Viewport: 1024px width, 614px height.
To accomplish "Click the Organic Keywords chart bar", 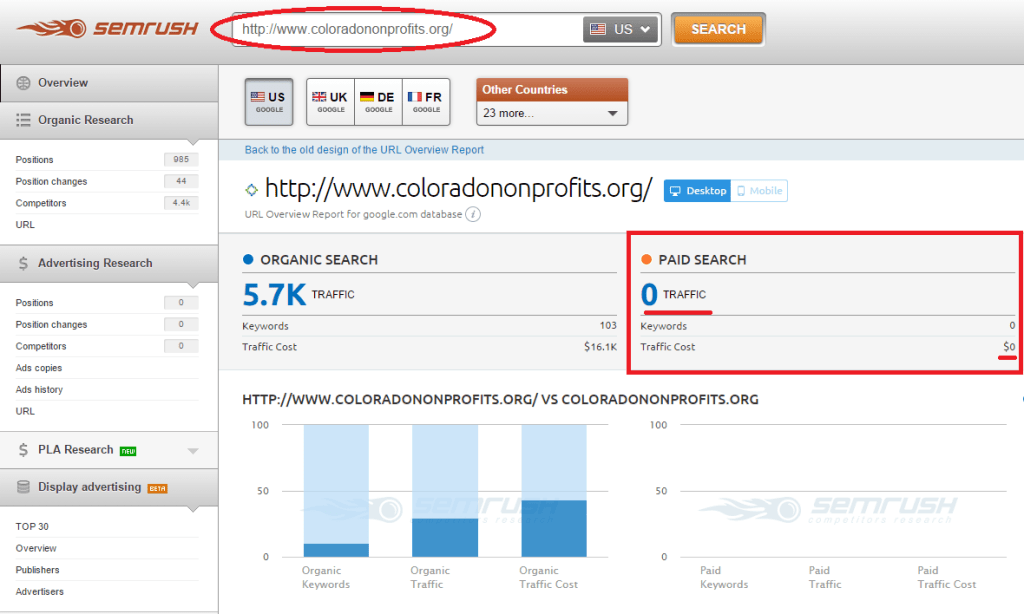I will [336, 491].
